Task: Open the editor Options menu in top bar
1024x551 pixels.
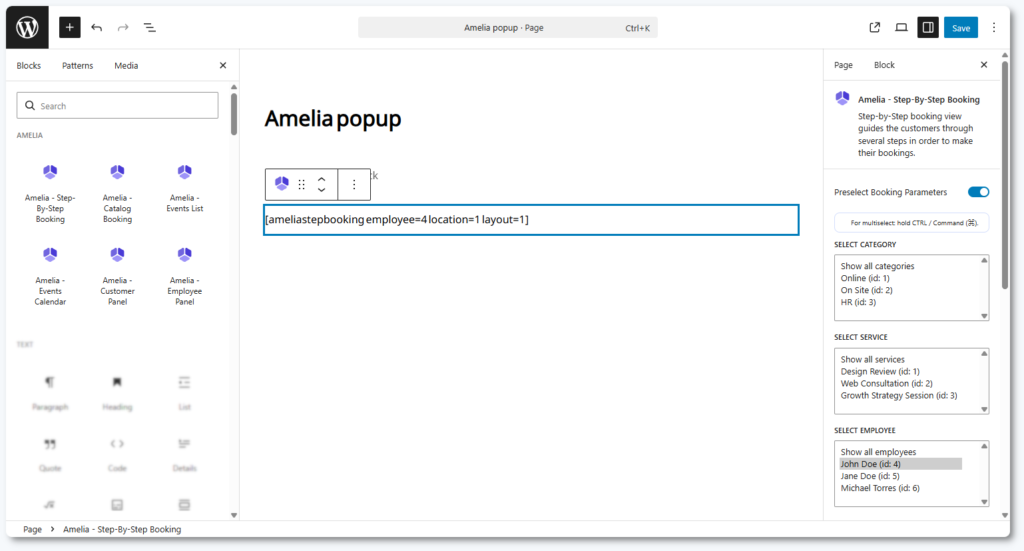Action: pos(993,28)
